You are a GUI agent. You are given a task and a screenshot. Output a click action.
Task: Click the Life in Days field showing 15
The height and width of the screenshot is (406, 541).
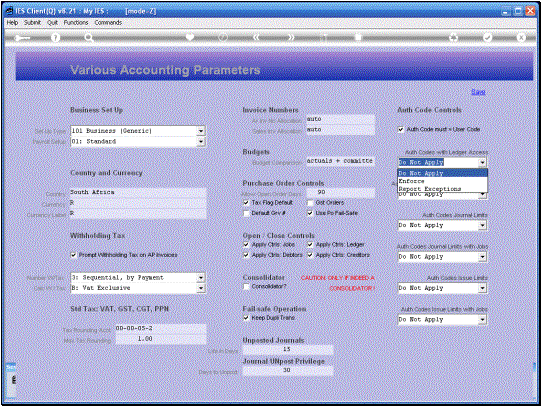coord(288,349)
